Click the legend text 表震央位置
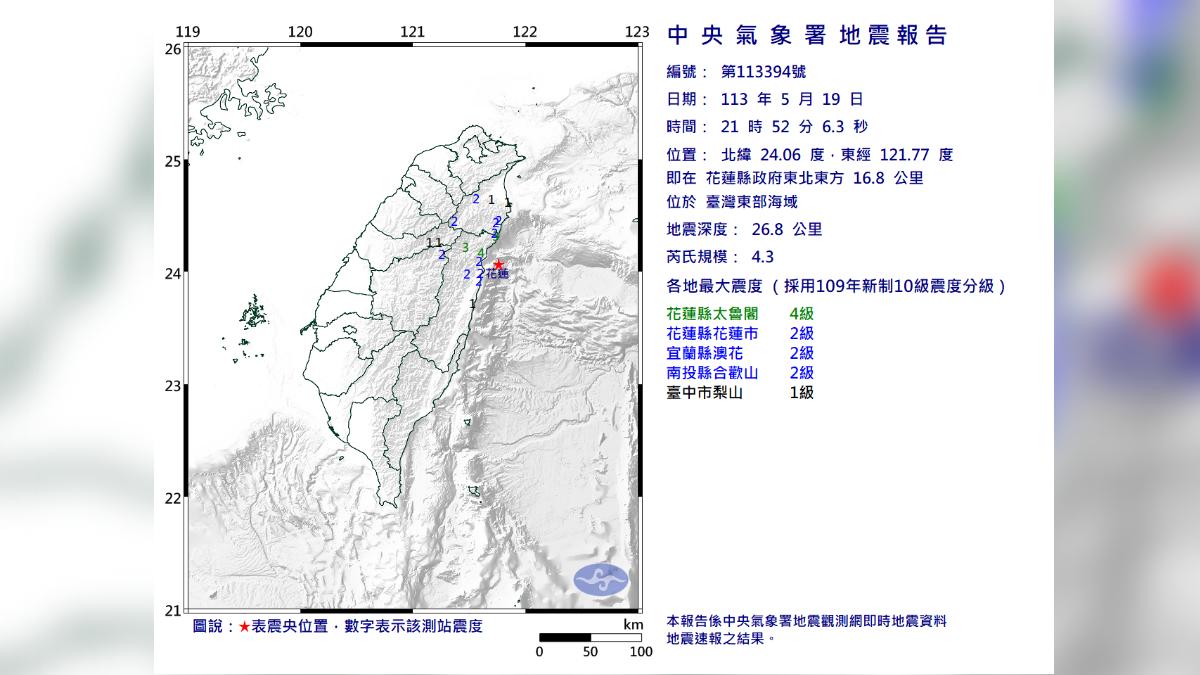Screen dimensions: 1200x675 (x=291, y=626)
